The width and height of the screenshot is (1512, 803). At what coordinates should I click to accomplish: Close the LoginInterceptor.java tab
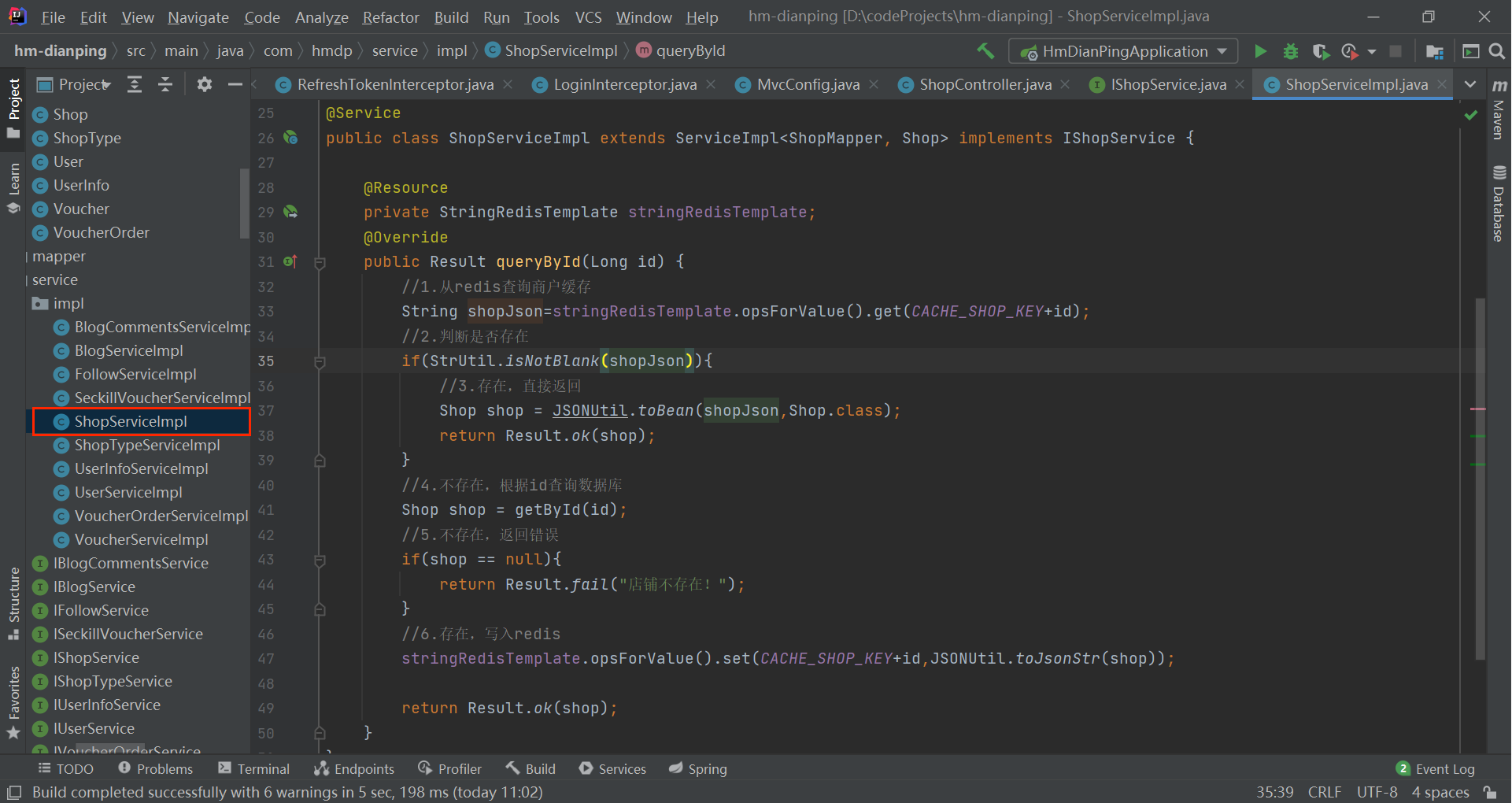[711, 84]
